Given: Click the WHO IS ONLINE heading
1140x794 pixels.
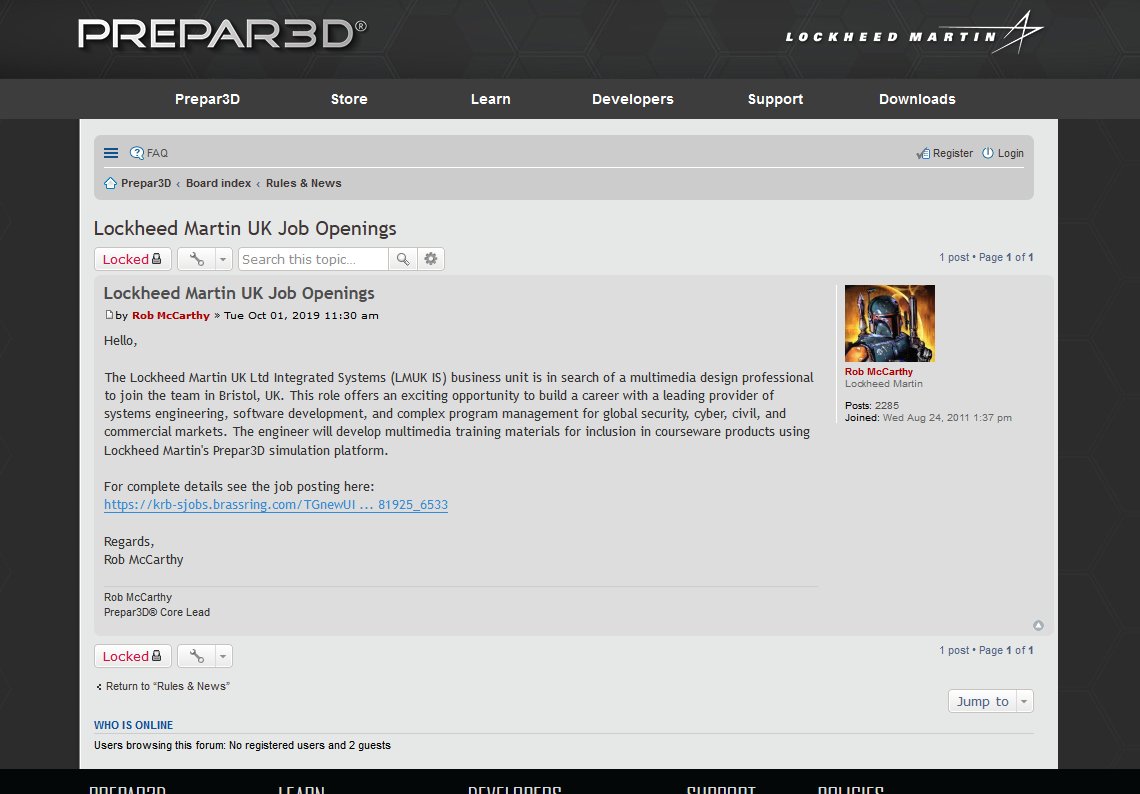Looking at the screenshot, I should tap(133, 725).
